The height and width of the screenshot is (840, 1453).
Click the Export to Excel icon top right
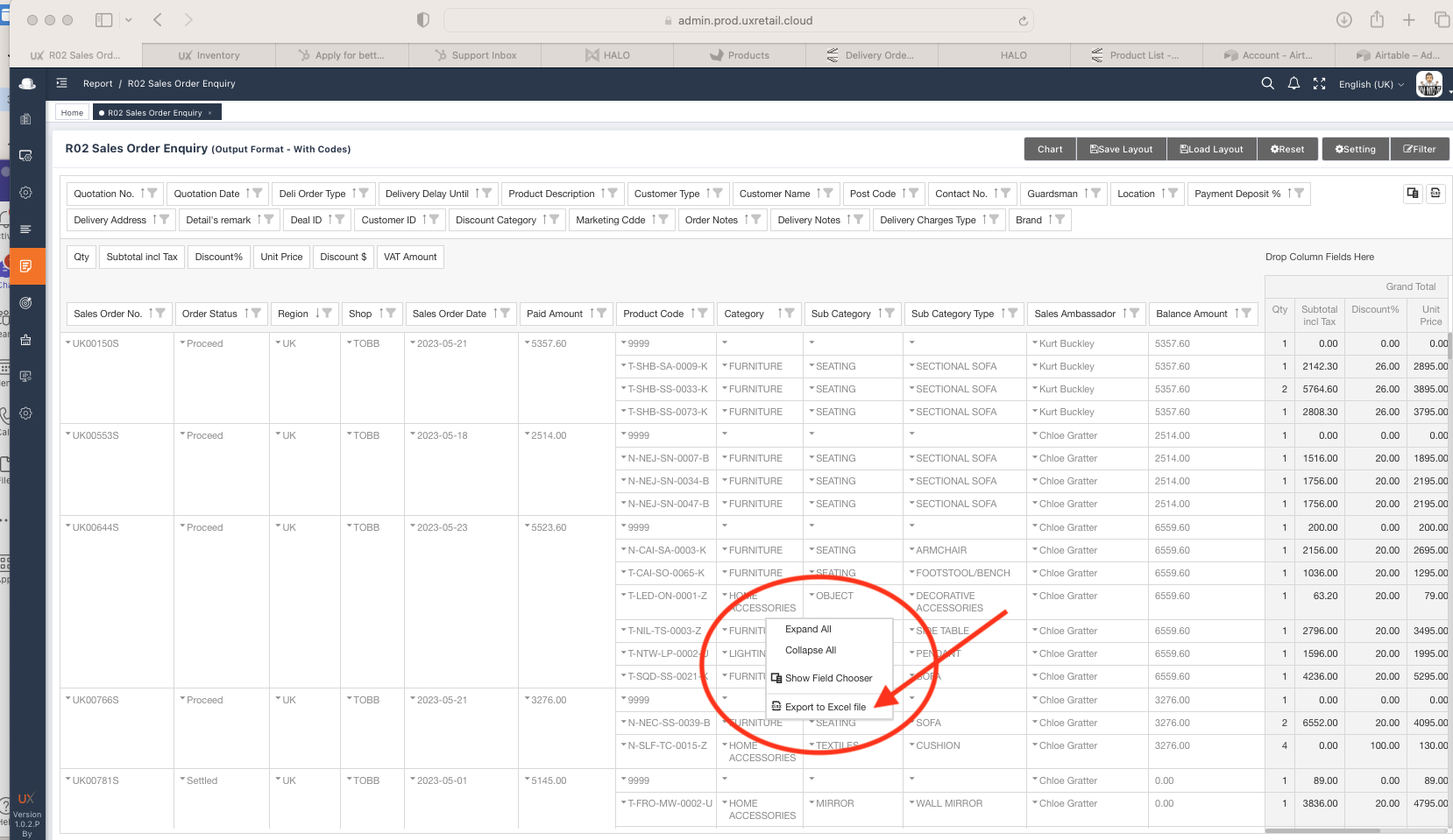pos(1435,194)
